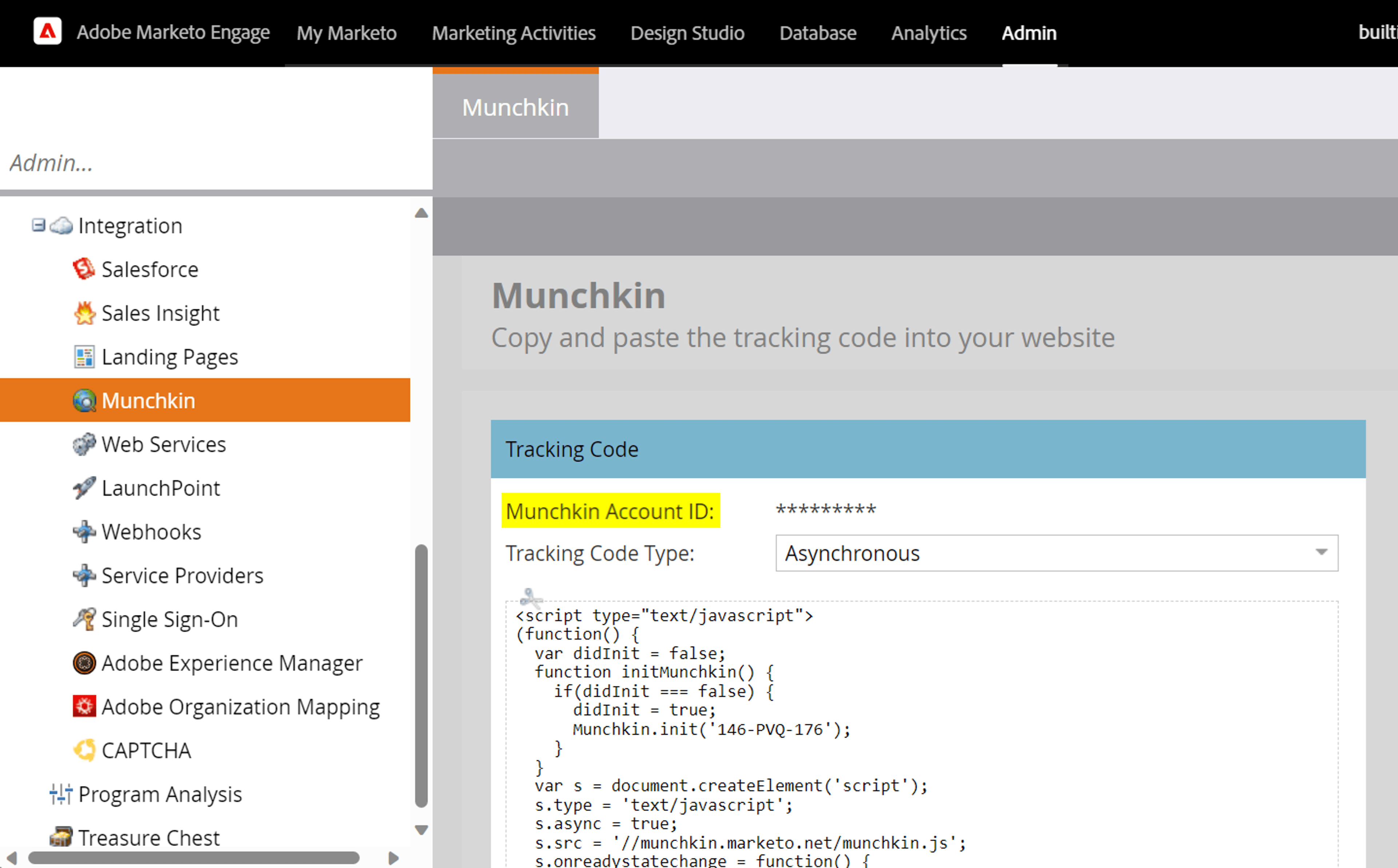1398x868 pixels.
Task: Click the Integration tree label
Action: (x=130, y=226)
